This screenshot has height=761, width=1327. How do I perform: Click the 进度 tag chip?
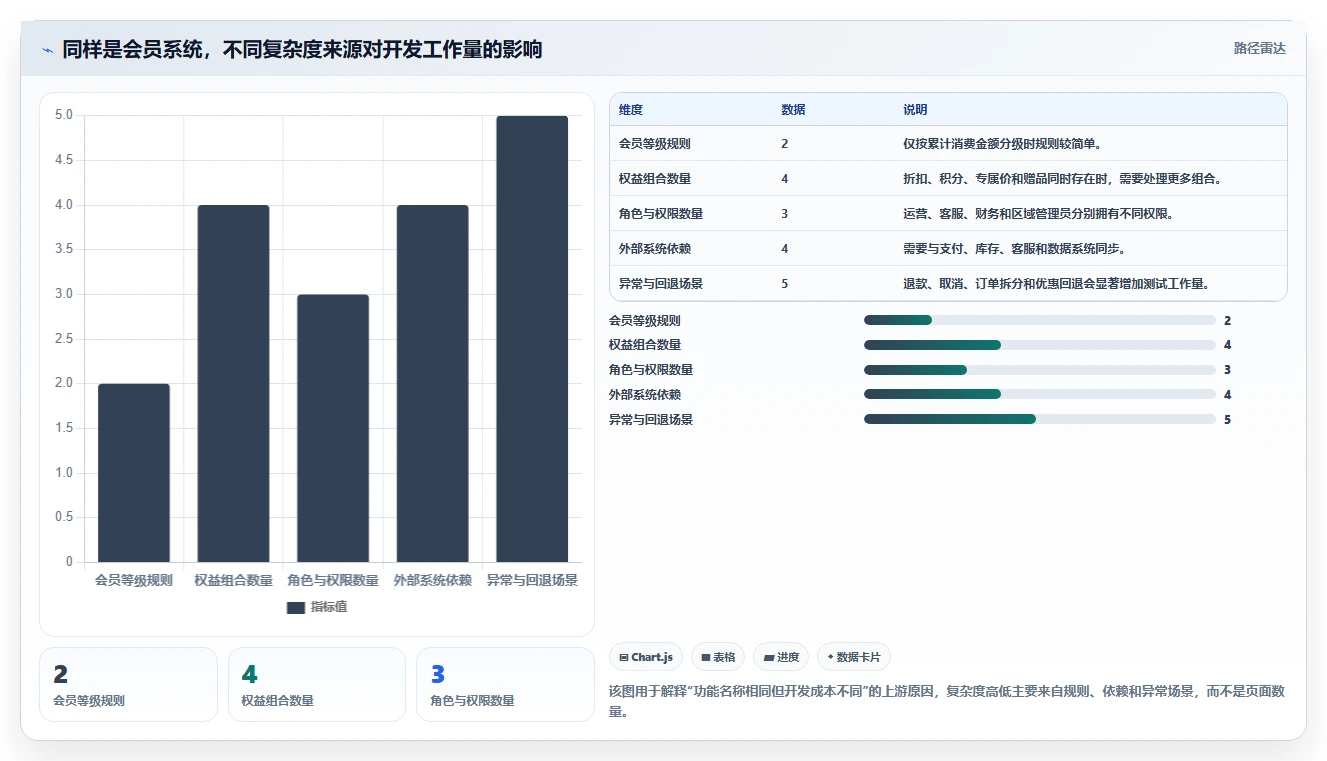click(781, 657)
